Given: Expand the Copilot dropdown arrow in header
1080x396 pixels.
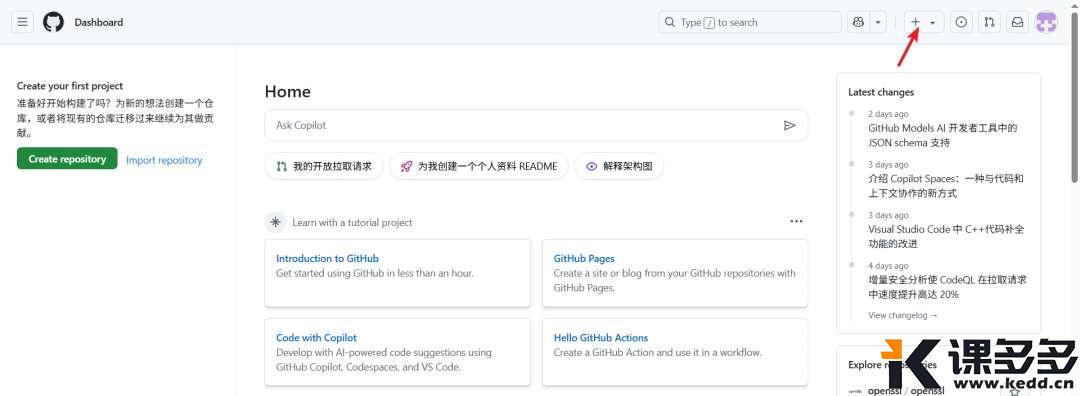Looking at the screenshot, I should point(878,22).
